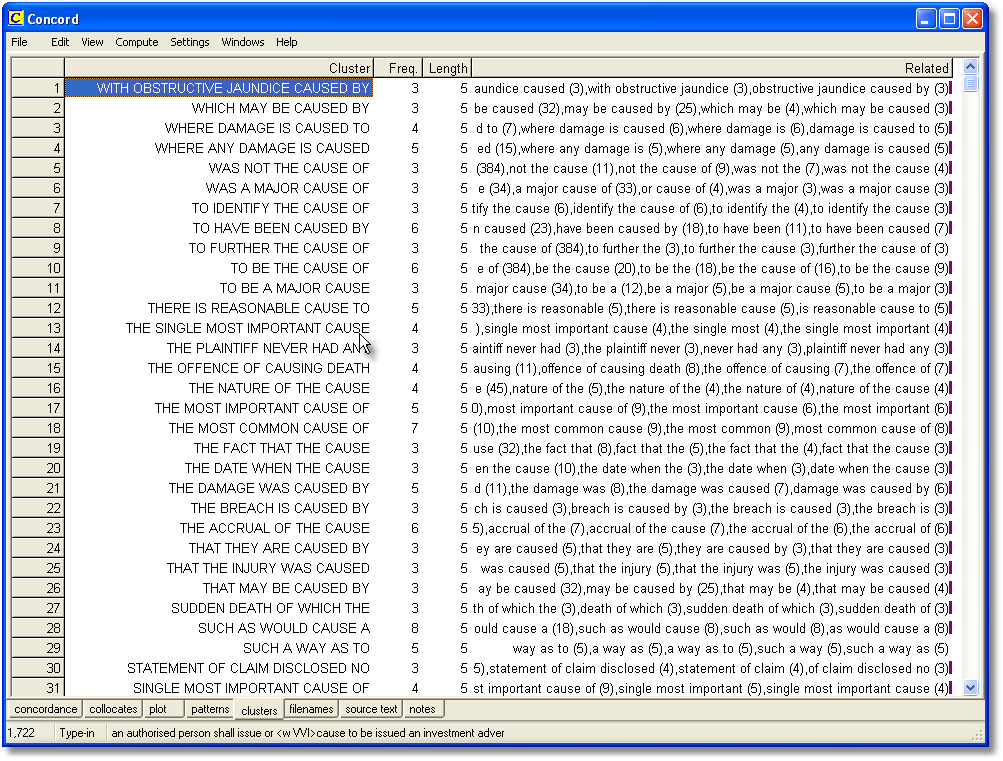Click the Related column header

coord(712,68)
